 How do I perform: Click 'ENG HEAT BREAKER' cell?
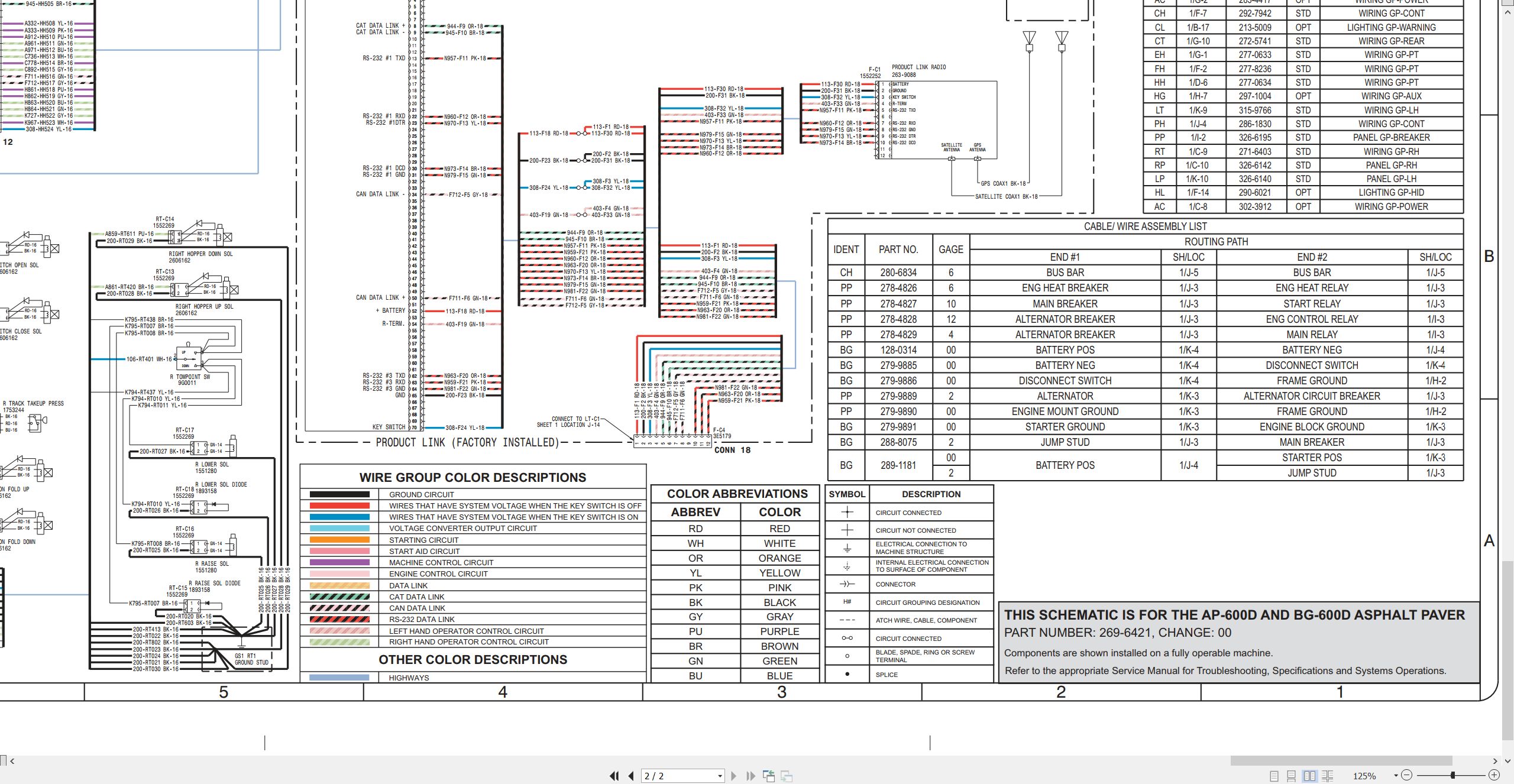point(1065,288)
